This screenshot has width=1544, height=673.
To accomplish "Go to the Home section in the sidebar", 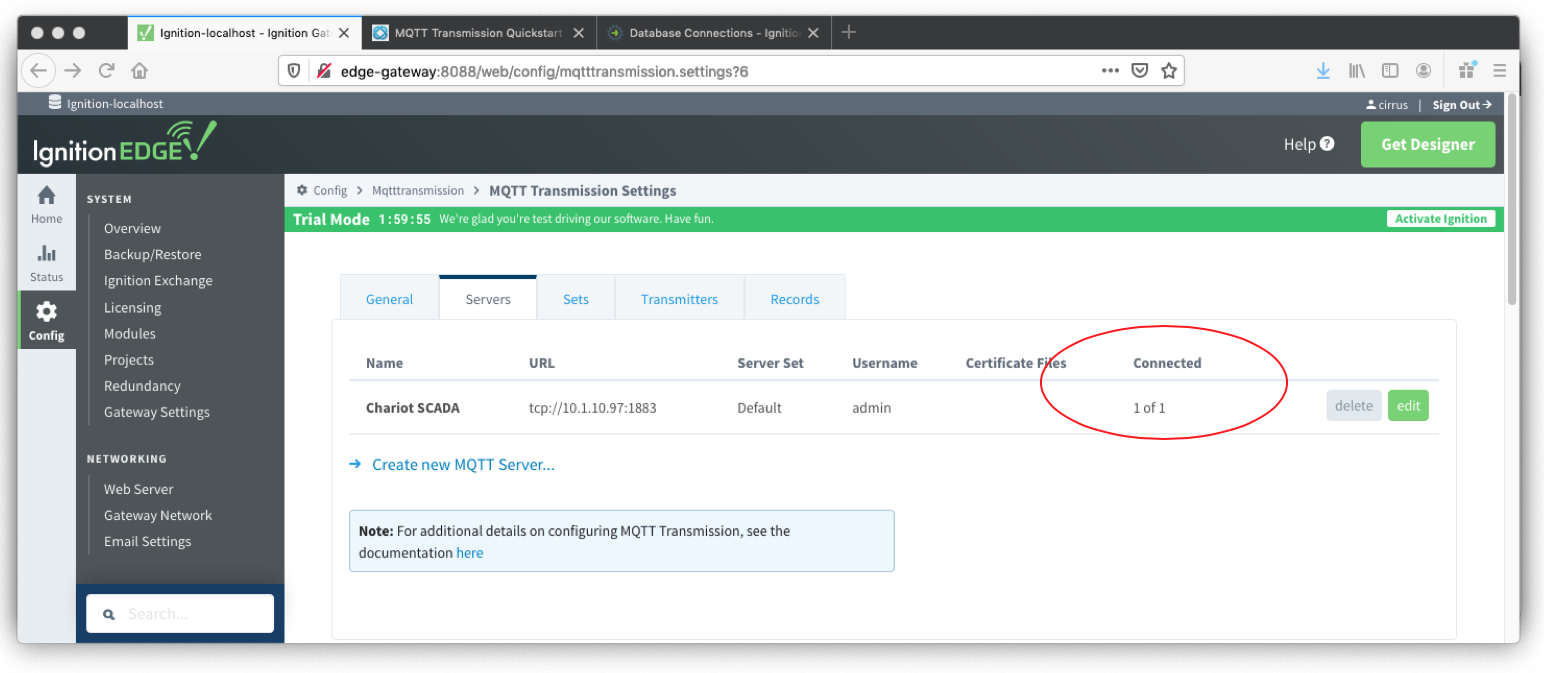I will click(46, 204).
